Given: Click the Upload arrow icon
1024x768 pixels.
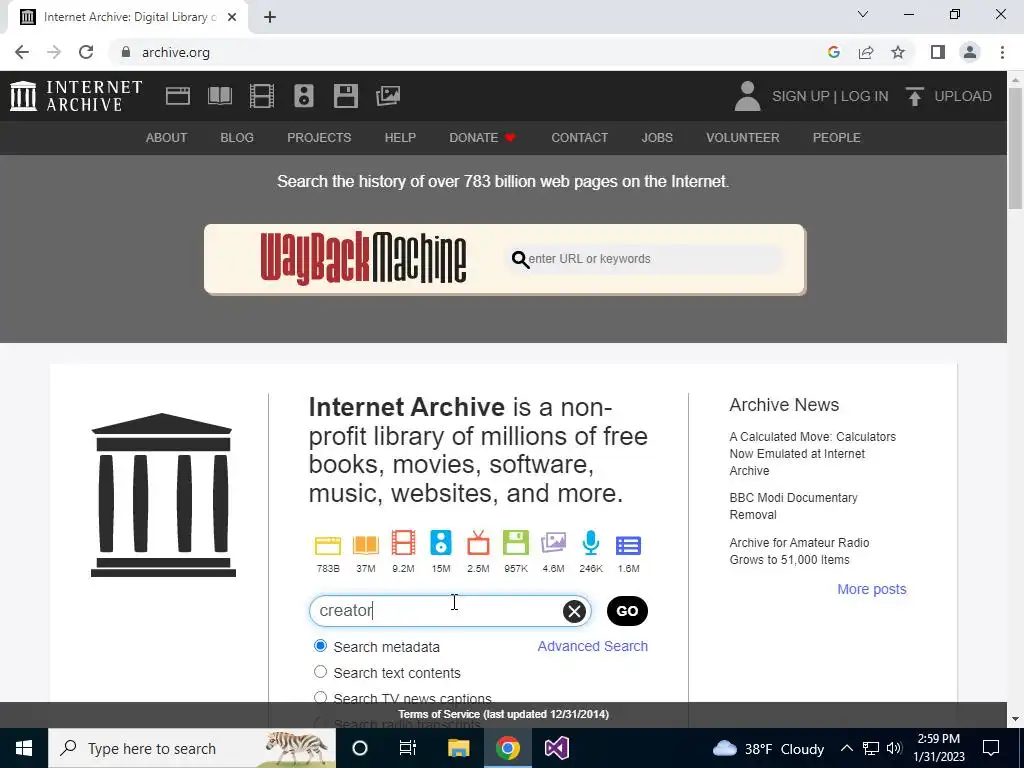Looking at the screenshot, I should pos(915,96).
